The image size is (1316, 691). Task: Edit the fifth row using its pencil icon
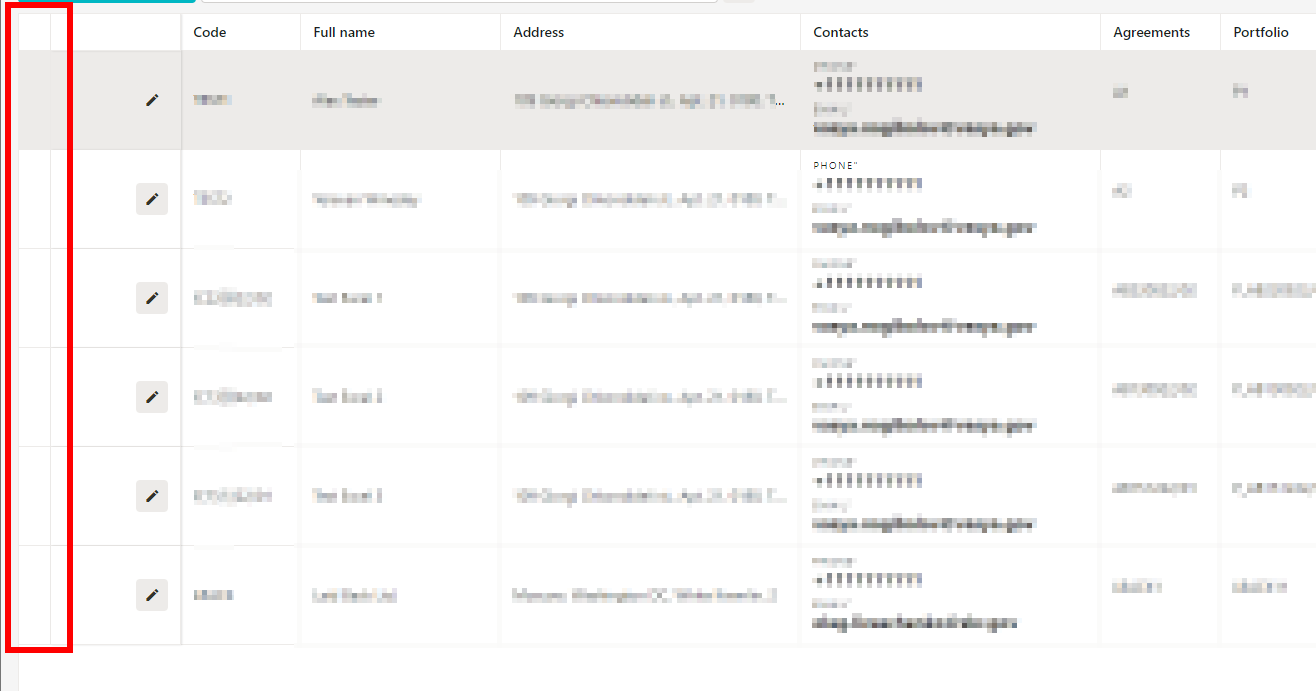click(x=152, y=496)
